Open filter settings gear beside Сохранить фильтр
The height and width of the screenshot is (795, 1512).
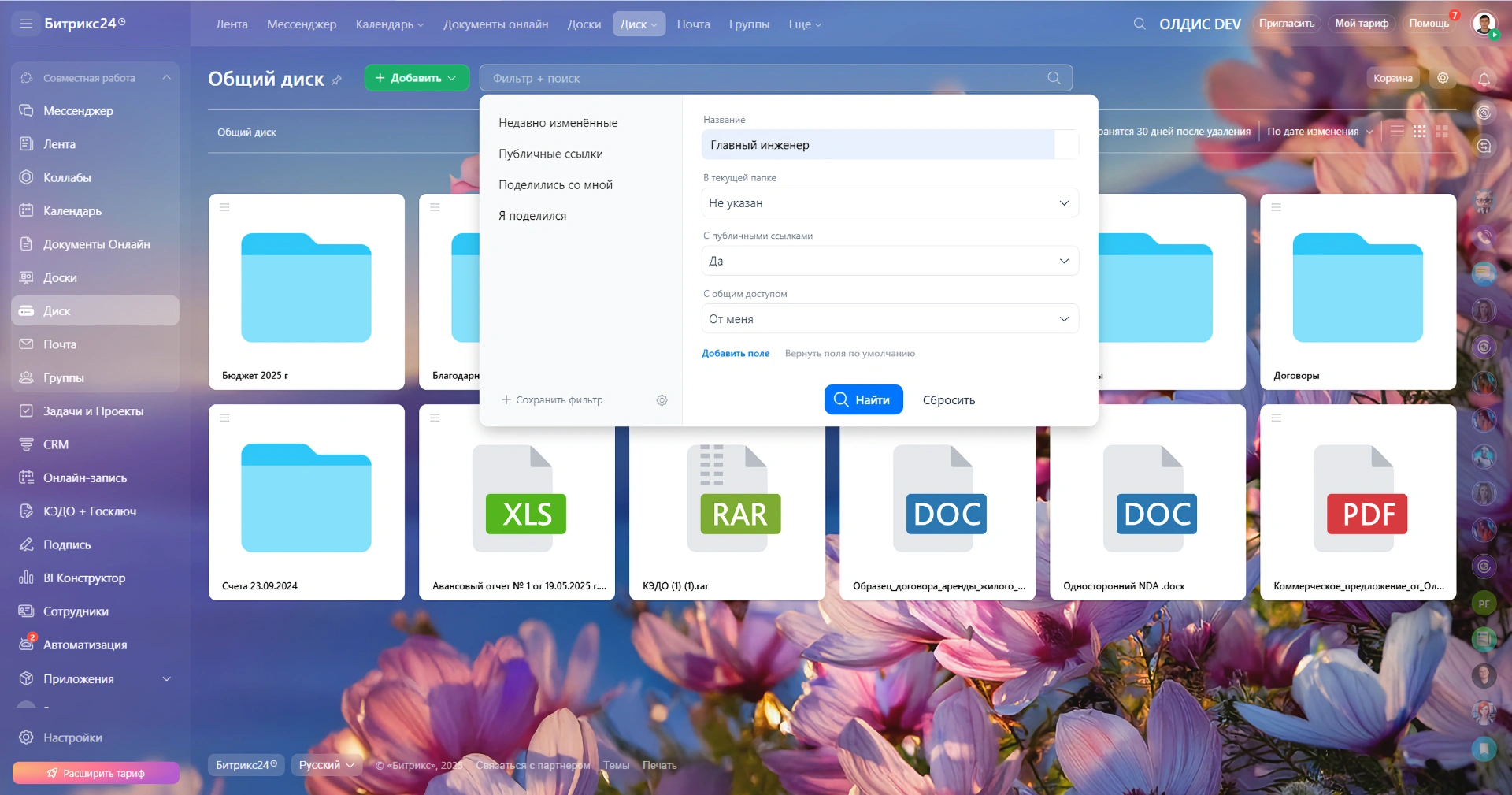[x=661, y=400]
